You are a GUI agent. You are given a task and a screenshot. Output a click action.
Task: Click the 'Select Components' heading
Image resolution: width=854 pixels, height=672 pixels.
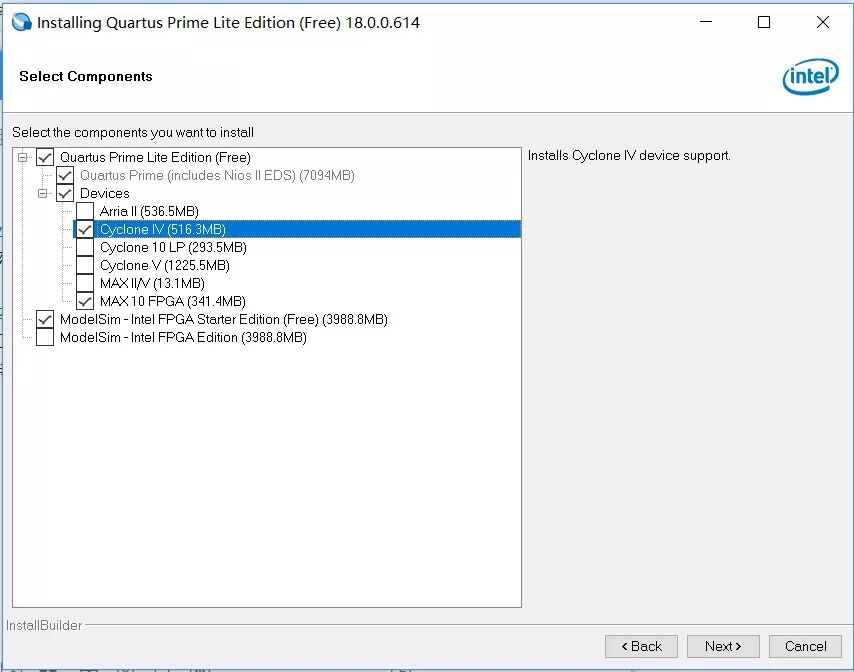(x=86, y=76)
